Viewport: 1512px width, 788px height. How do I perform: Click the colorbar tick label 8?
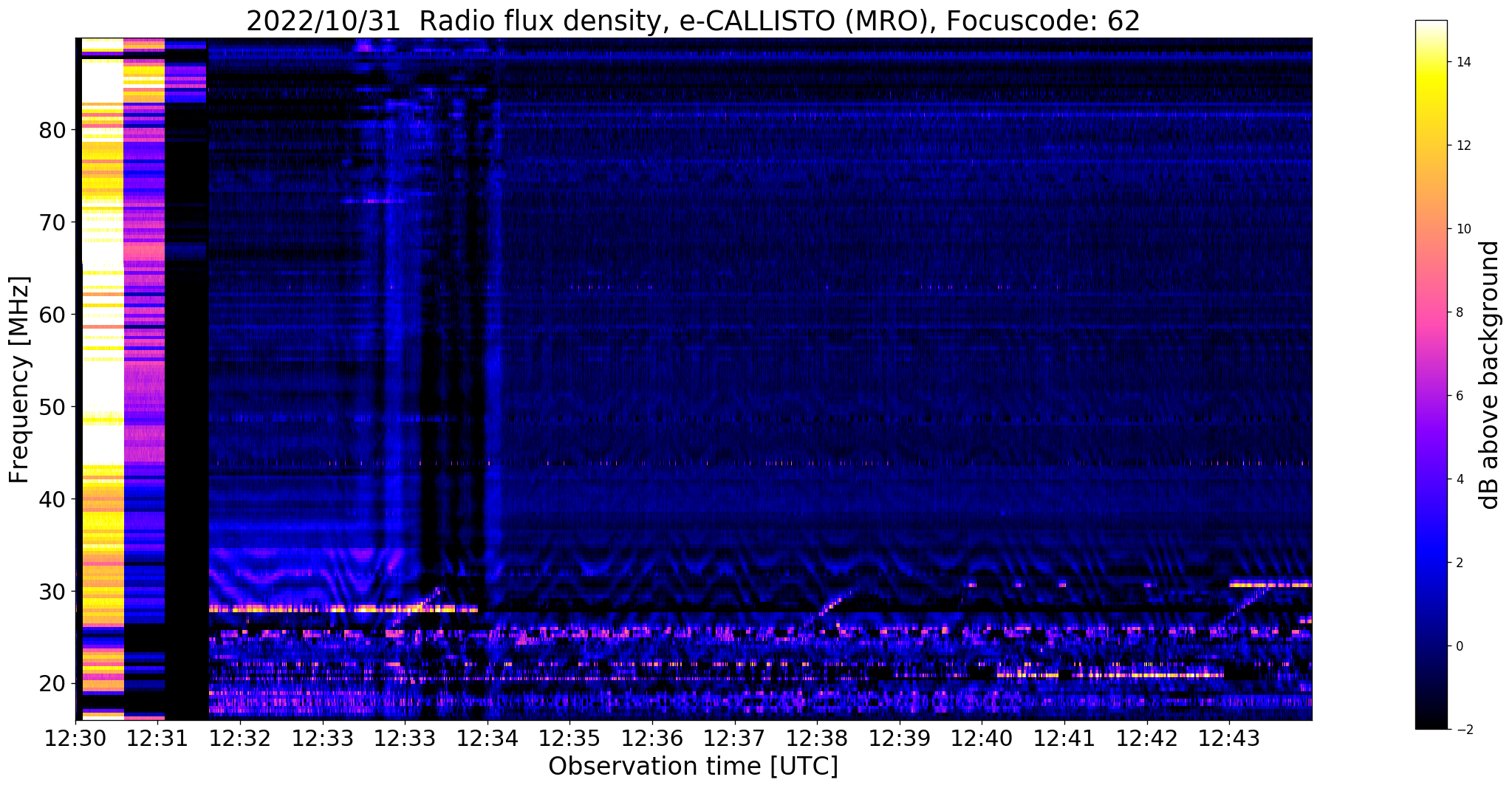click(x=1460, y=312)
